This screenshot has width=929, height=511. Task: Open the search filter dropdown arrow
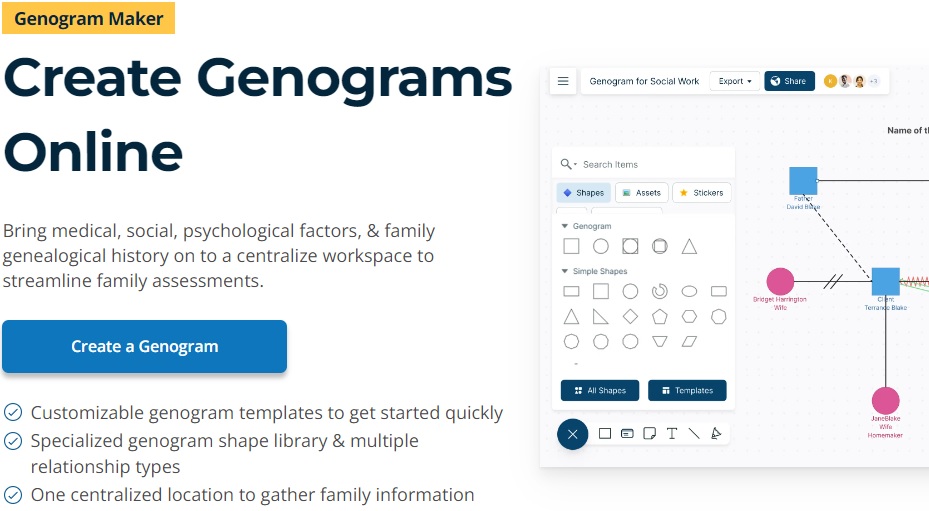(x=575, y=165)
